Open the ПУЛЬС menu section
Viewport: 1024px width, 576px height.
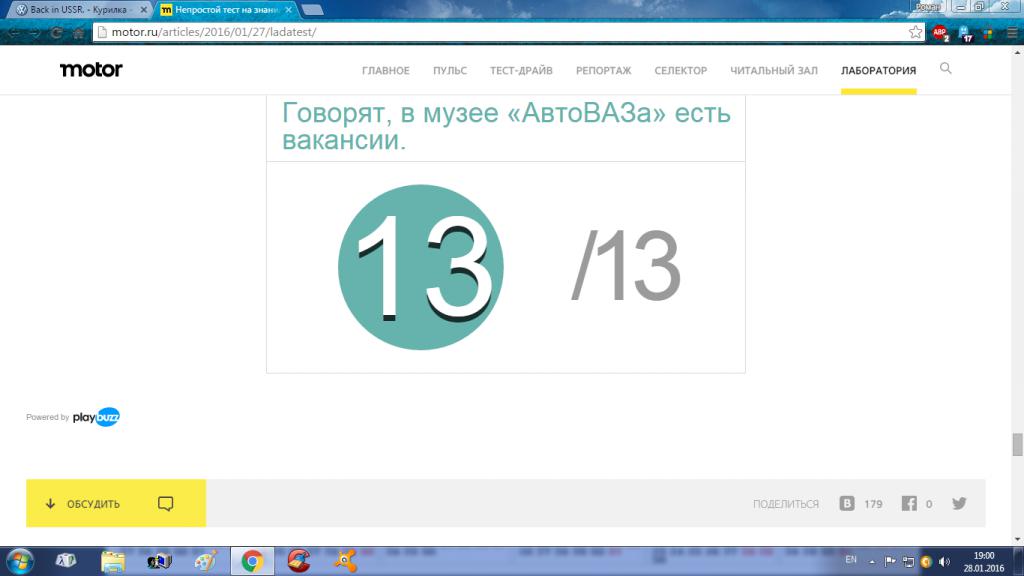coord(450,71)
